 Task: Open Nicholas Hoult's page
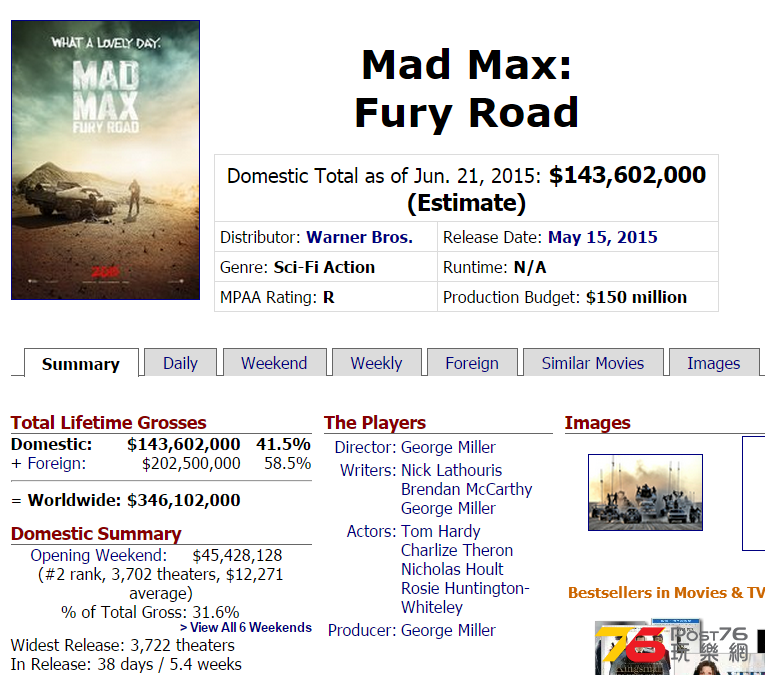452,569
